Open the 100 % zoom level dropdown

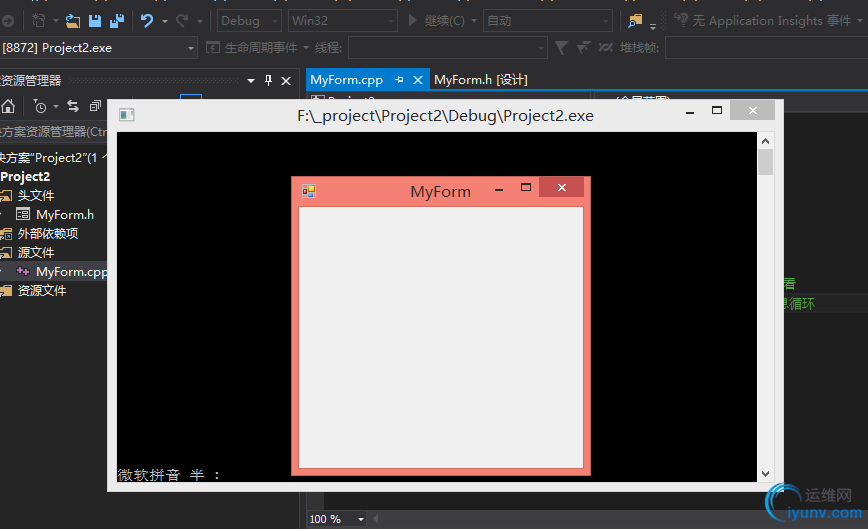pyautogui.click(x=361, y=519)
